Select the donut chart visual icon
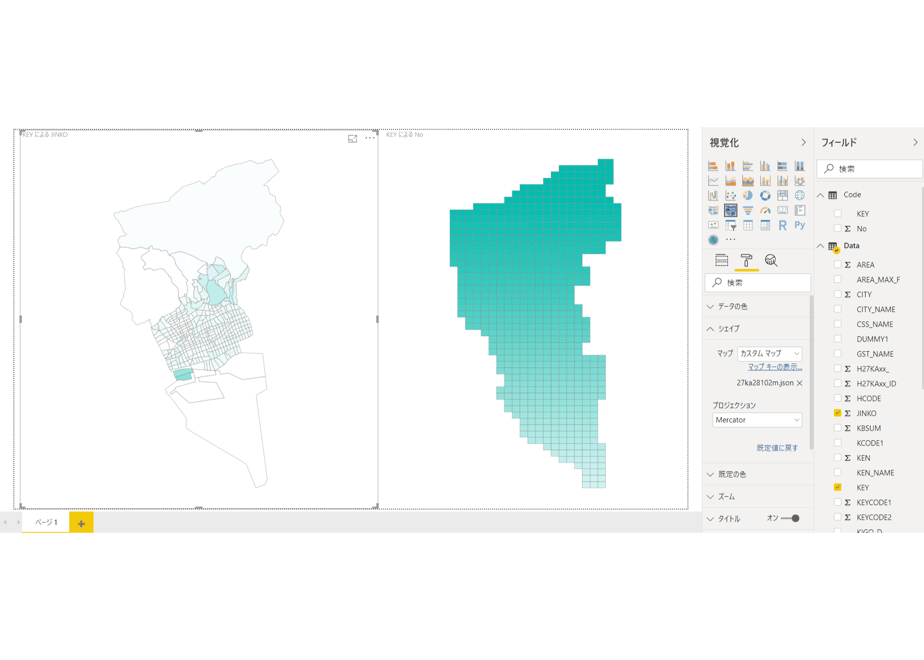The height and width of the screenshot is (660, 924). (765, 196)
